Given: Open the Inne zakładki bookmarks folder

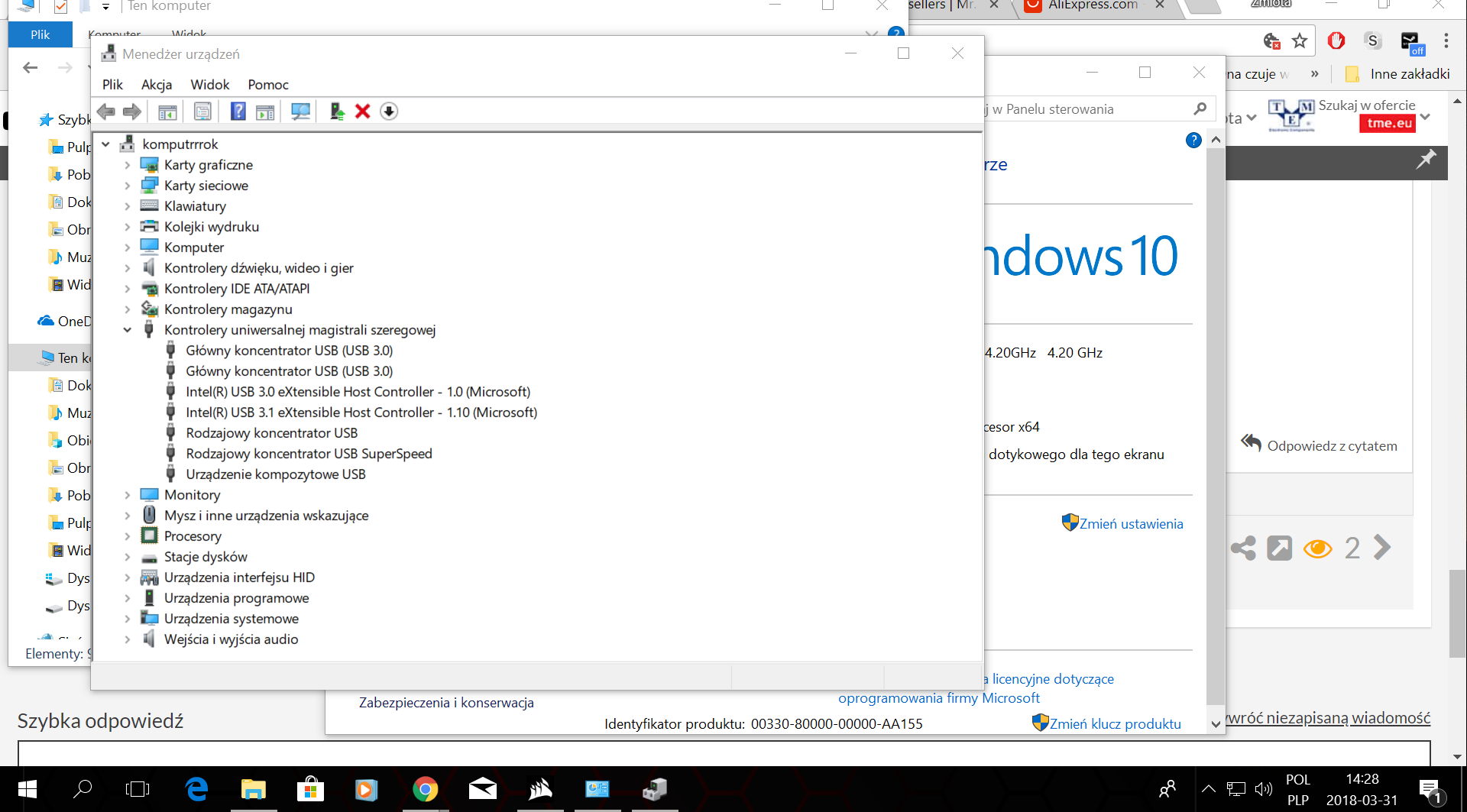Looking at the screenshot, I should point(1398,74).
